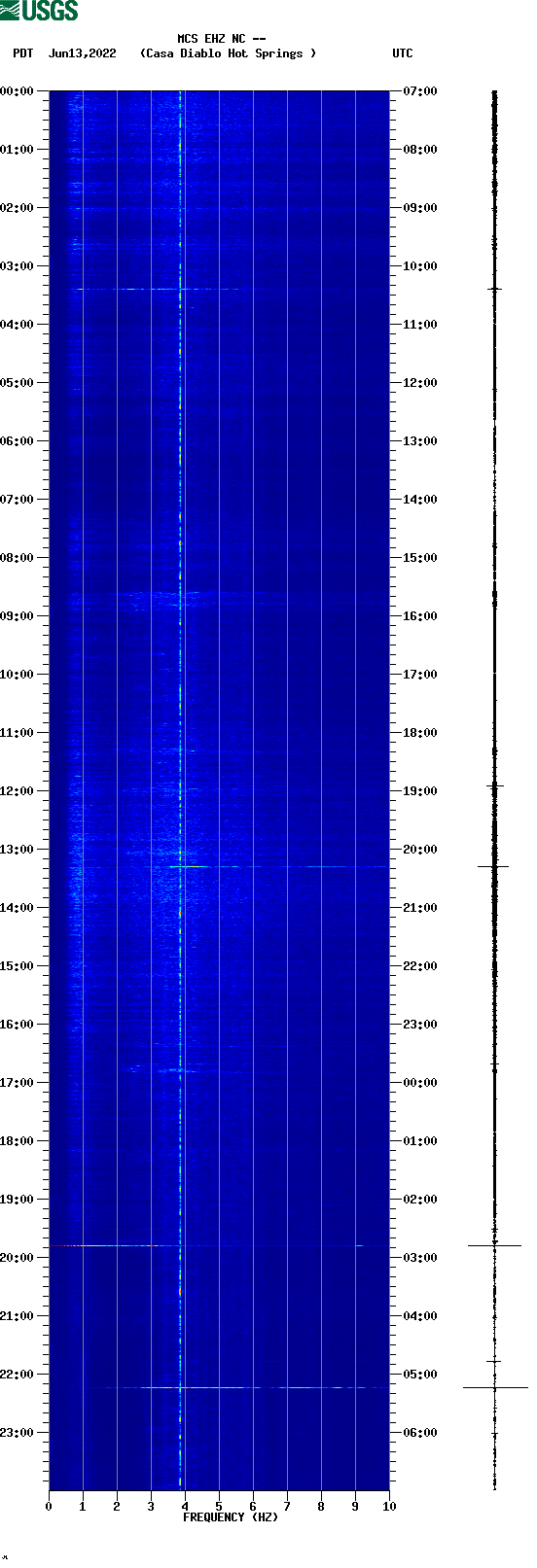Click the seismogram spike near 05:15 UTC
This screenshot has height=1568, width=537.
495,1387
